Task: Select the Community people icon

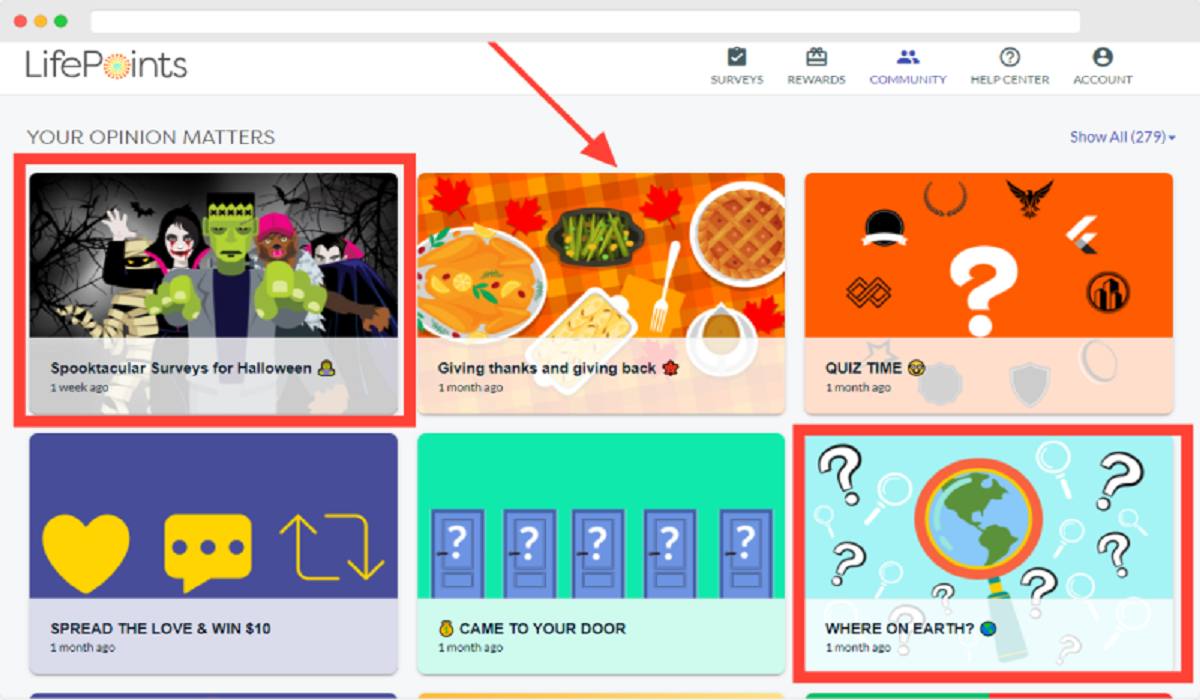Action: point(907,57)
